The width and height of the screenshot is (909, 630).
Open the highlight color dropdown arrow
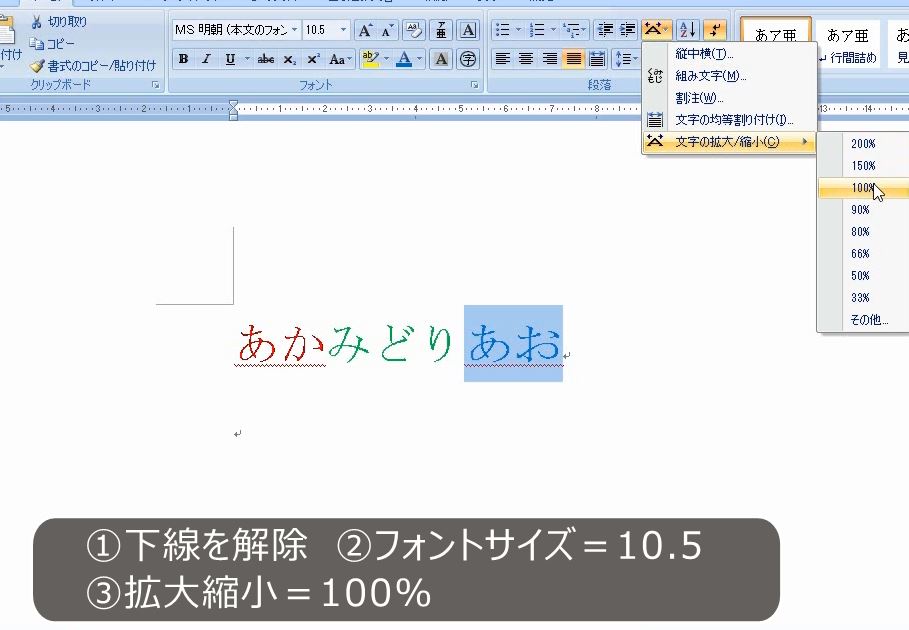point(387,59)
